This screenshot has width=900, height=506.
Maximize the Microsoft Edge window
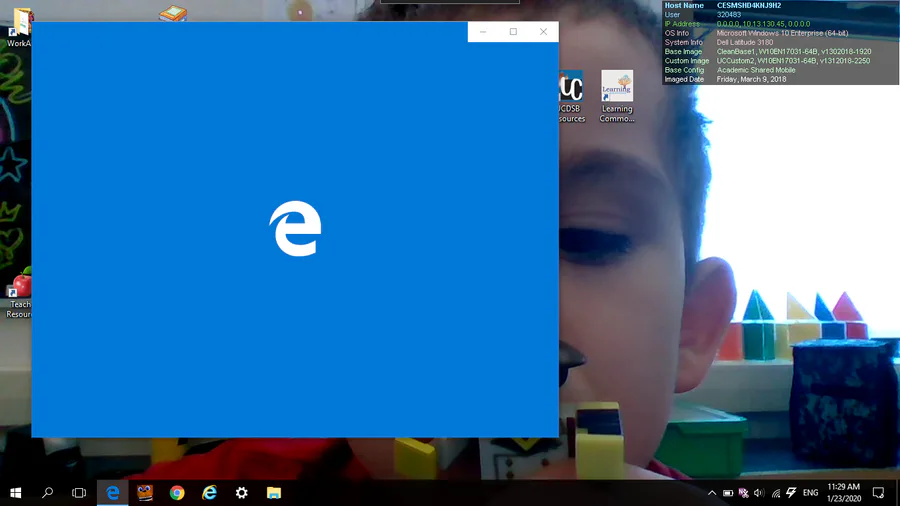pyautogui.click(x=513, y=32)
